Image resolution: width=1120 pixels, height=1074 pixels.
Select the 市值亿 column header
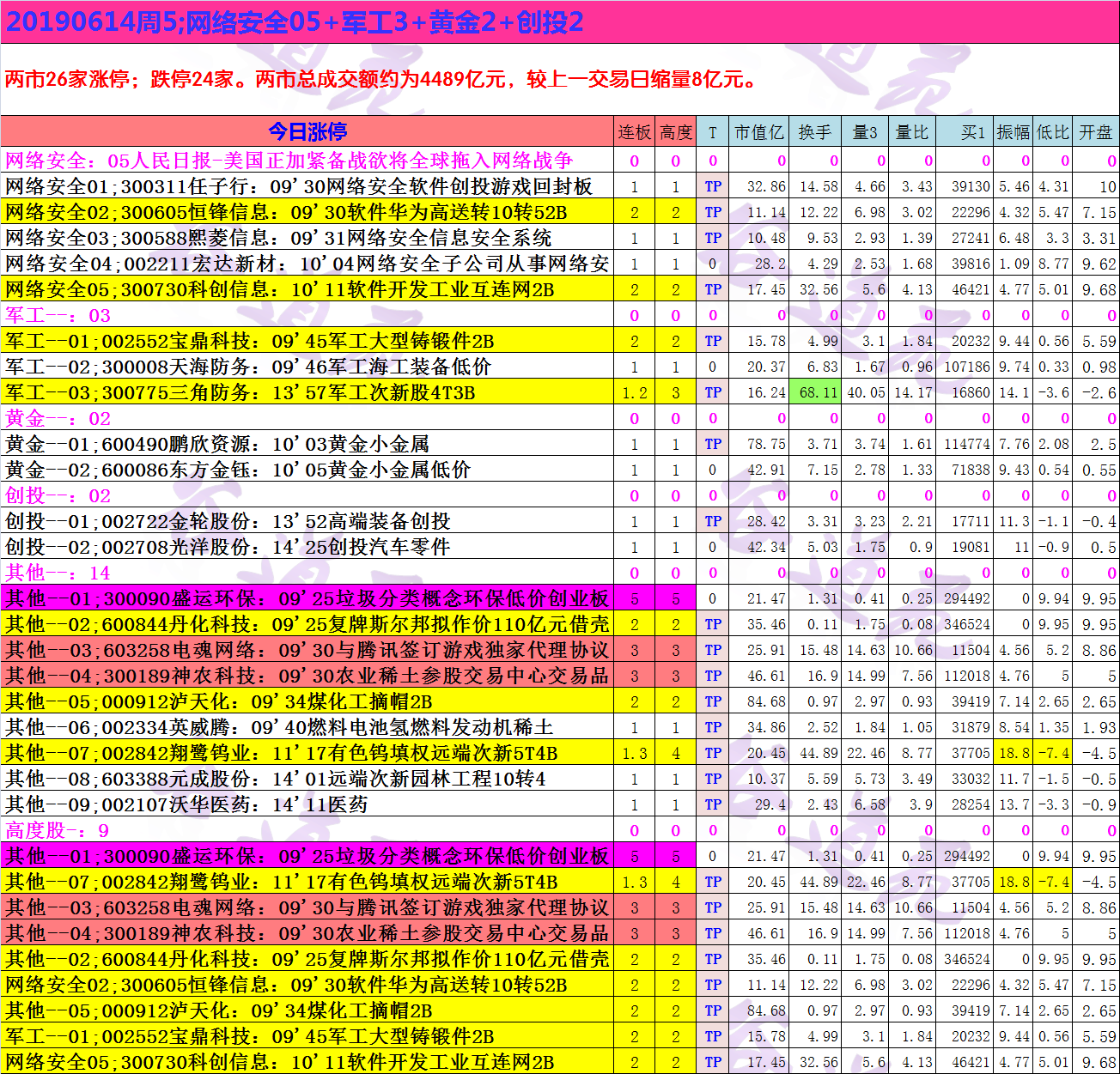tap(759, 131)
